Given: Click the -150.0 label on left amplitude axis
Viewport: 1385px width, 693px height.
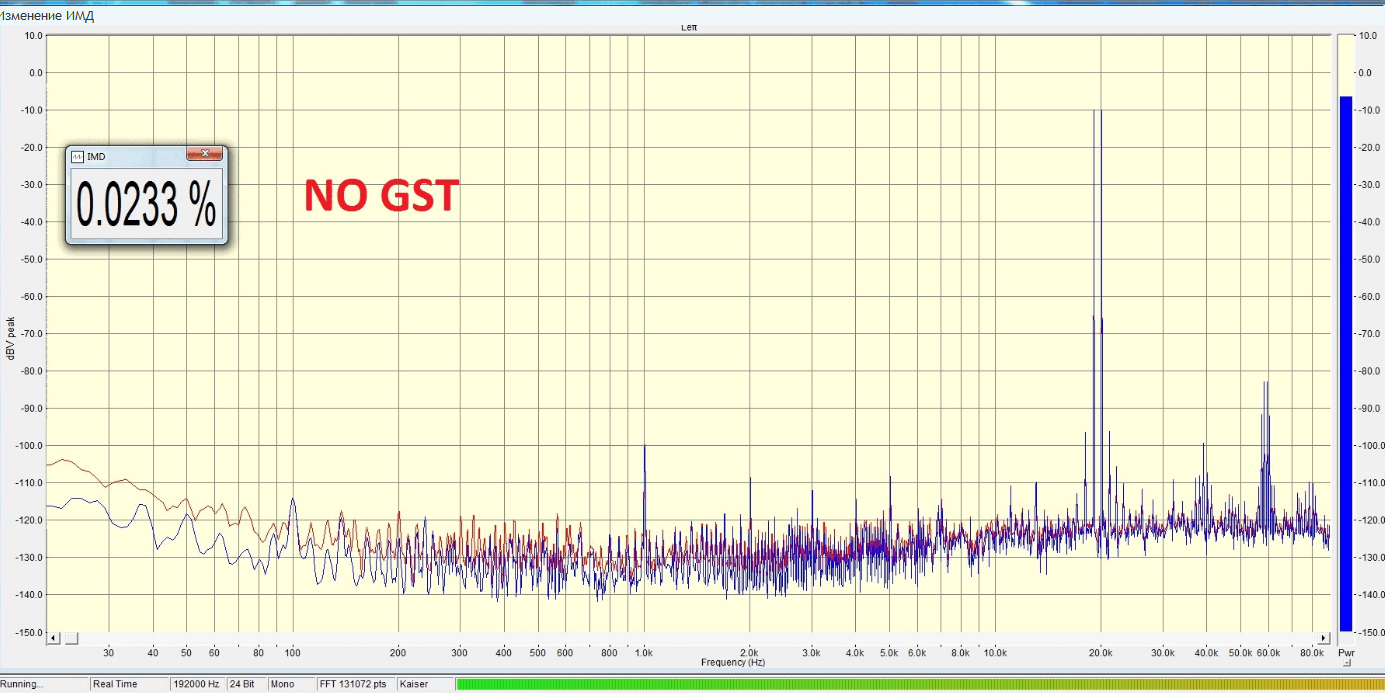Looking at the screenshot, I should tap(30, 632).
